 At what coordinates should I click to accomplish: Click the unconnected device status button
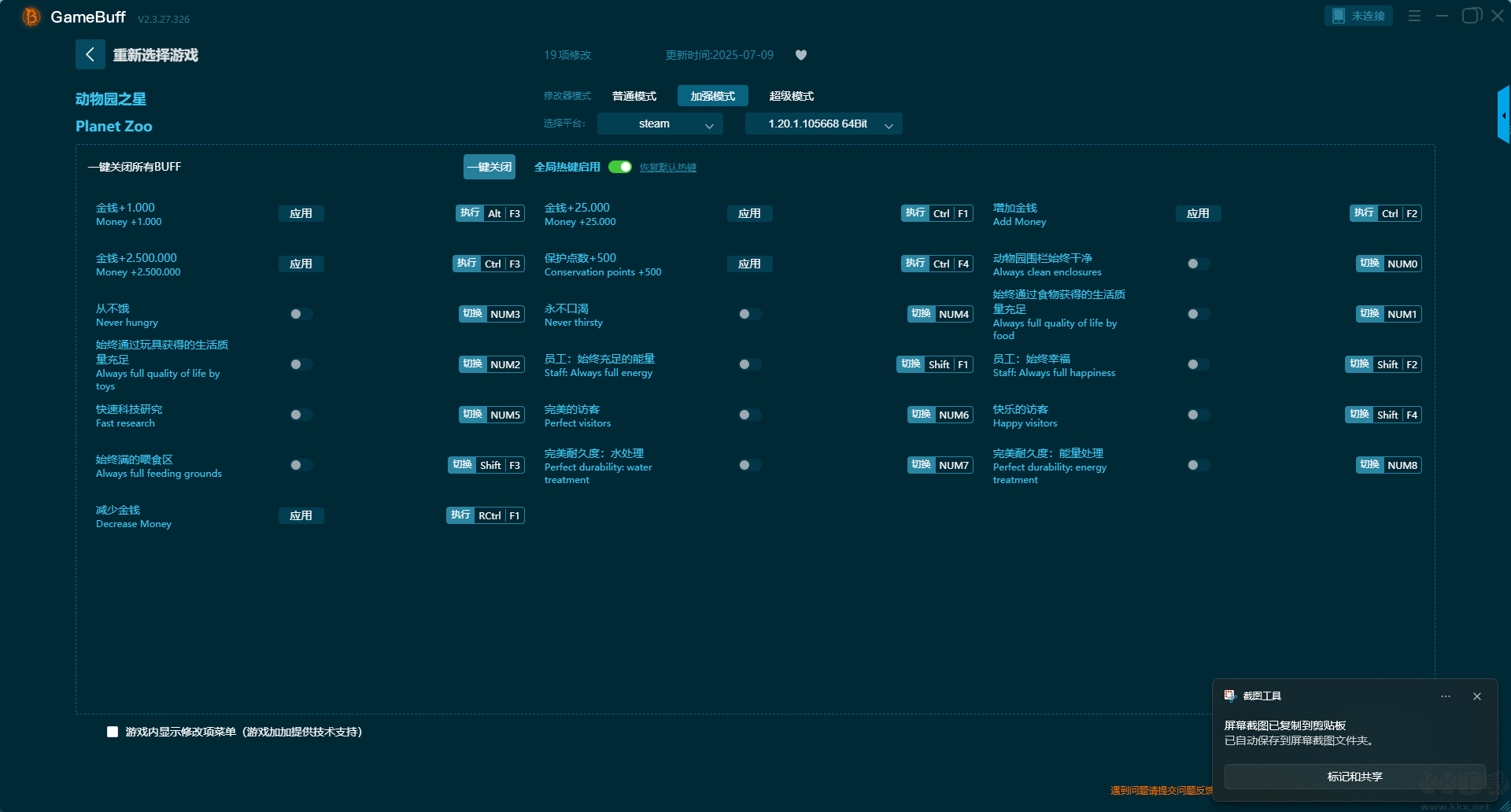point(1358,16)
